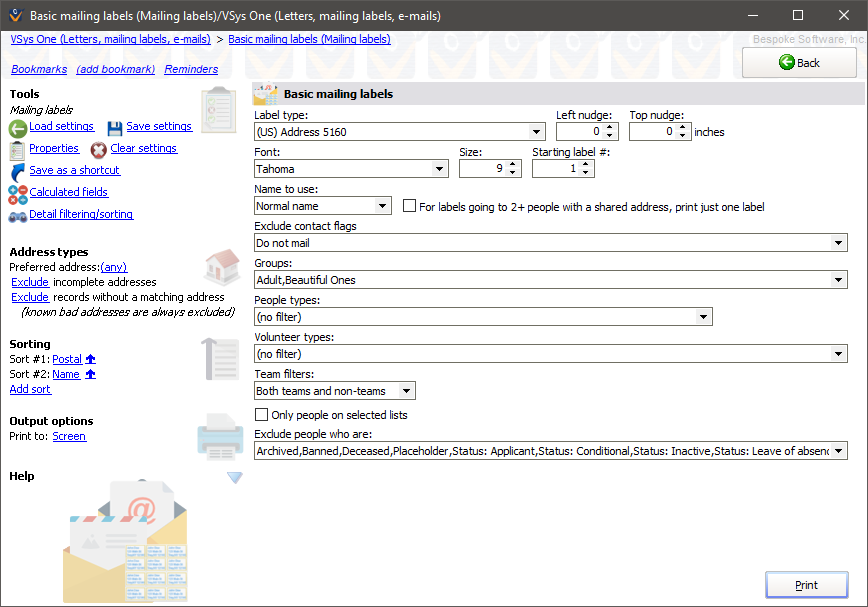Open the Exclude contact flags dropdown

[837, 242]
